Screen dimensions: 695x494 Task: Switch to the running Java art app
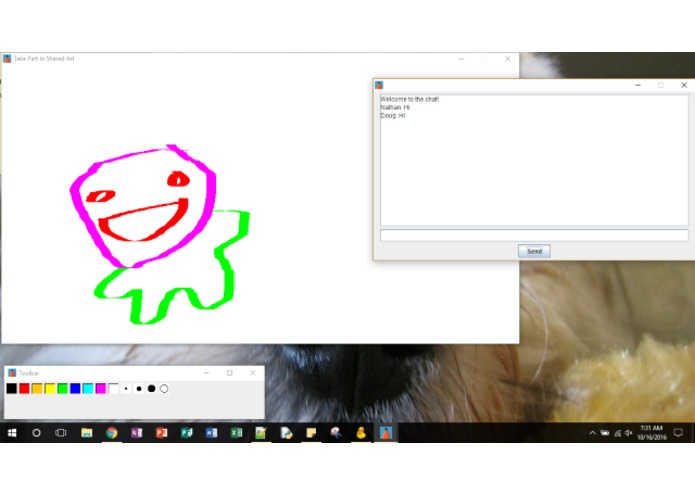(386, 433)
